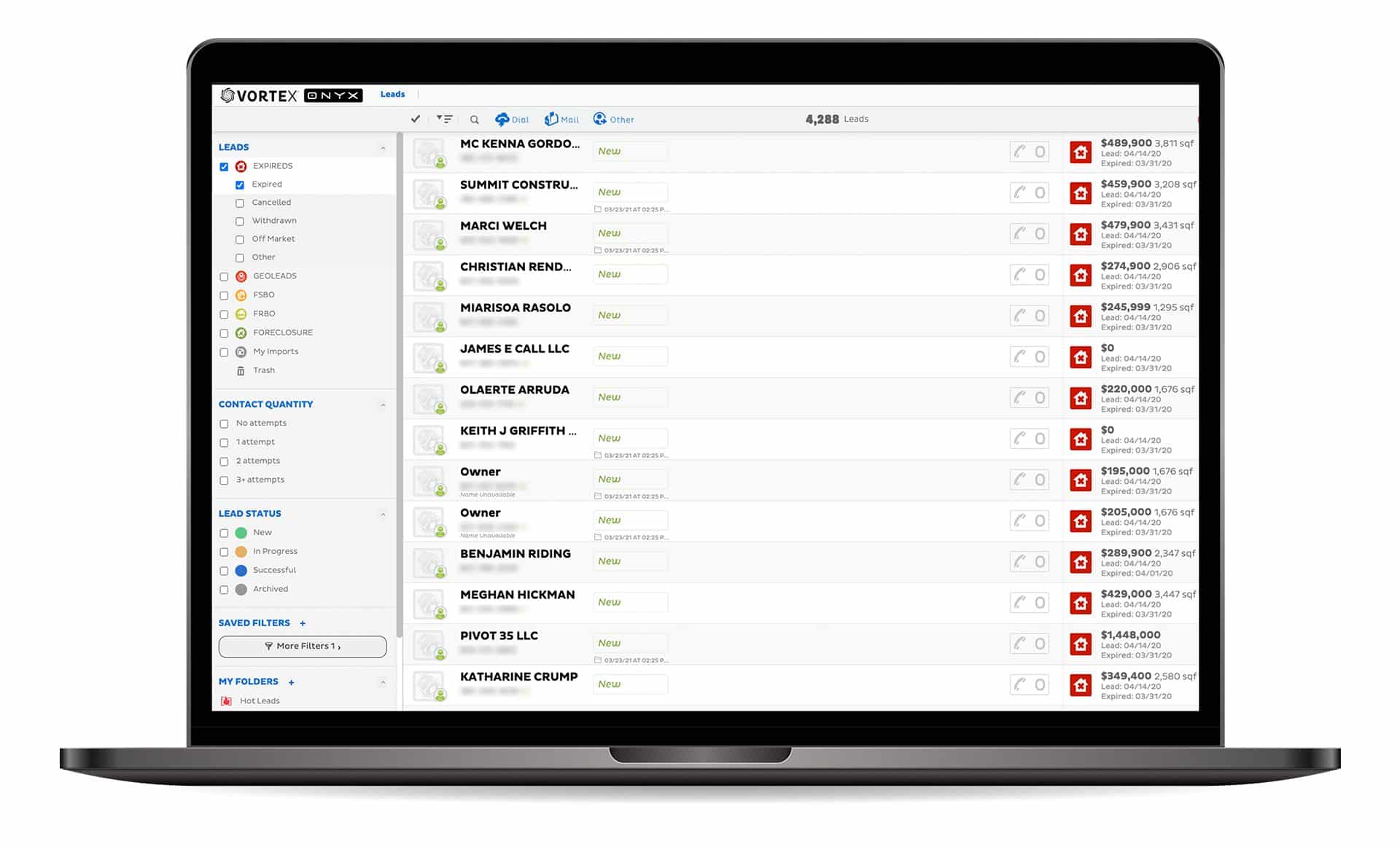
Task: Select the Leads tab at top
Action: [392, 93]
